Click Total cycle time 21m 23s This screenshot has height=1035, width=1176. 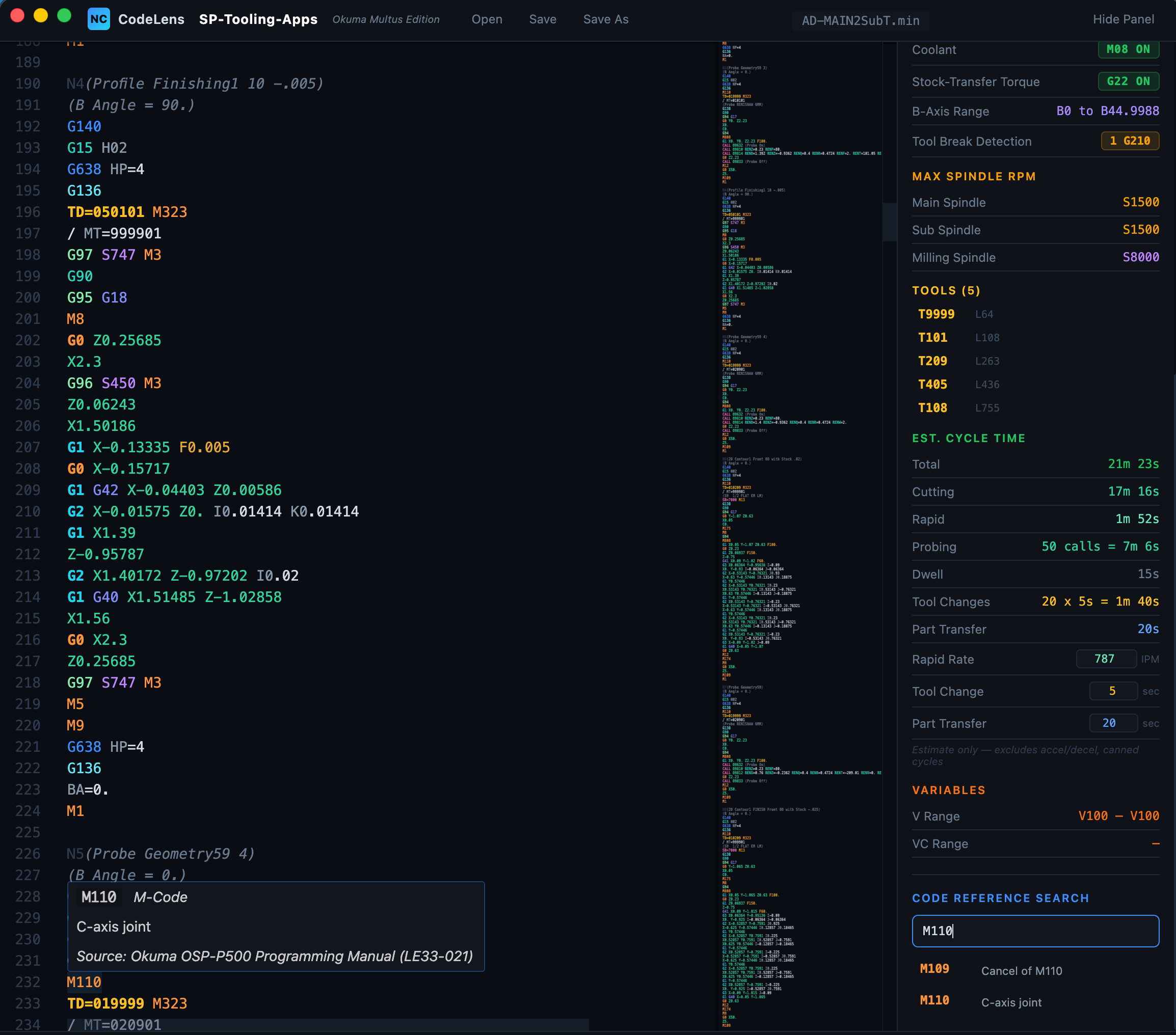[x=1133, y=464]
